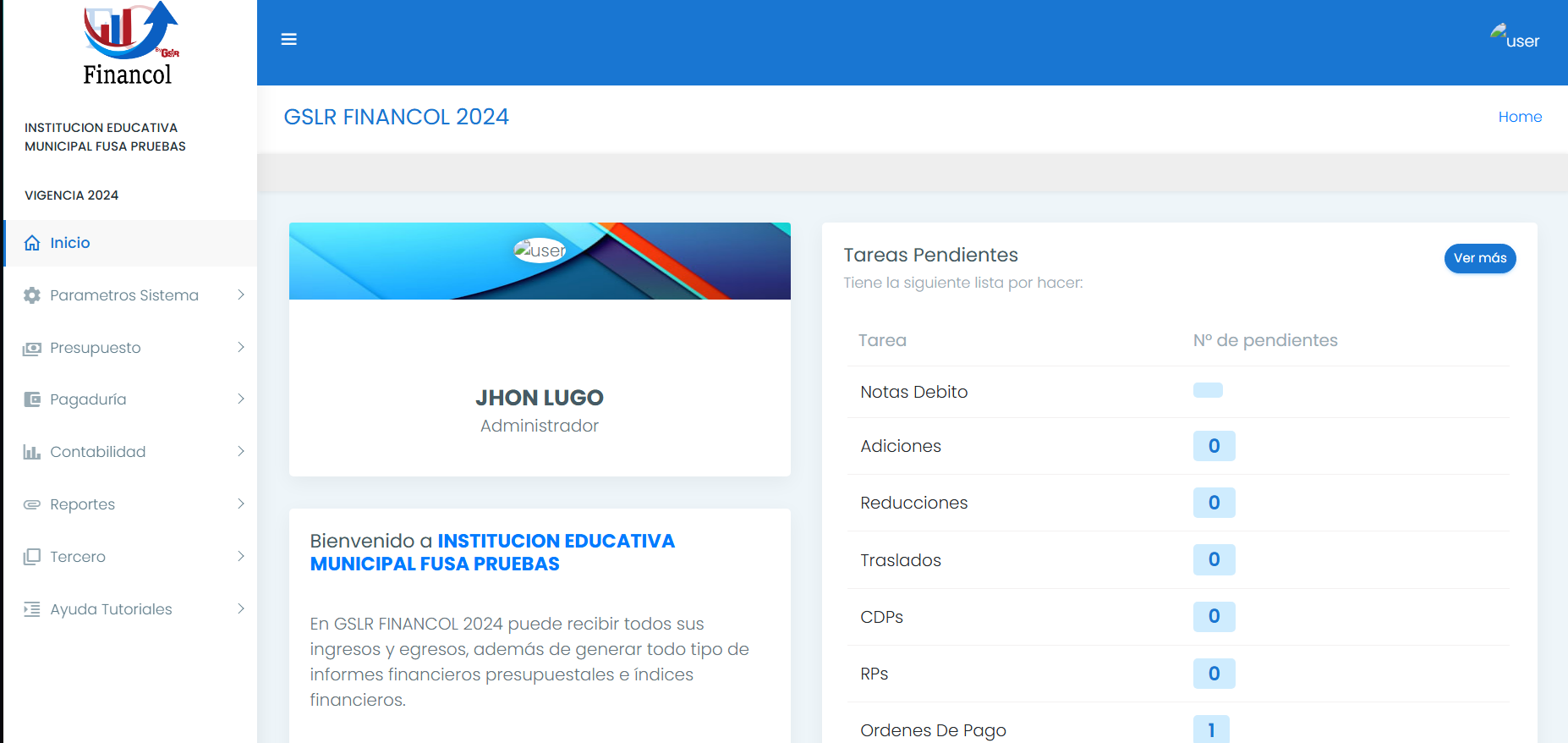Click the Parametros Sistema gear icon
This screenshot has width=1568, height=743.
pos(32,295)
